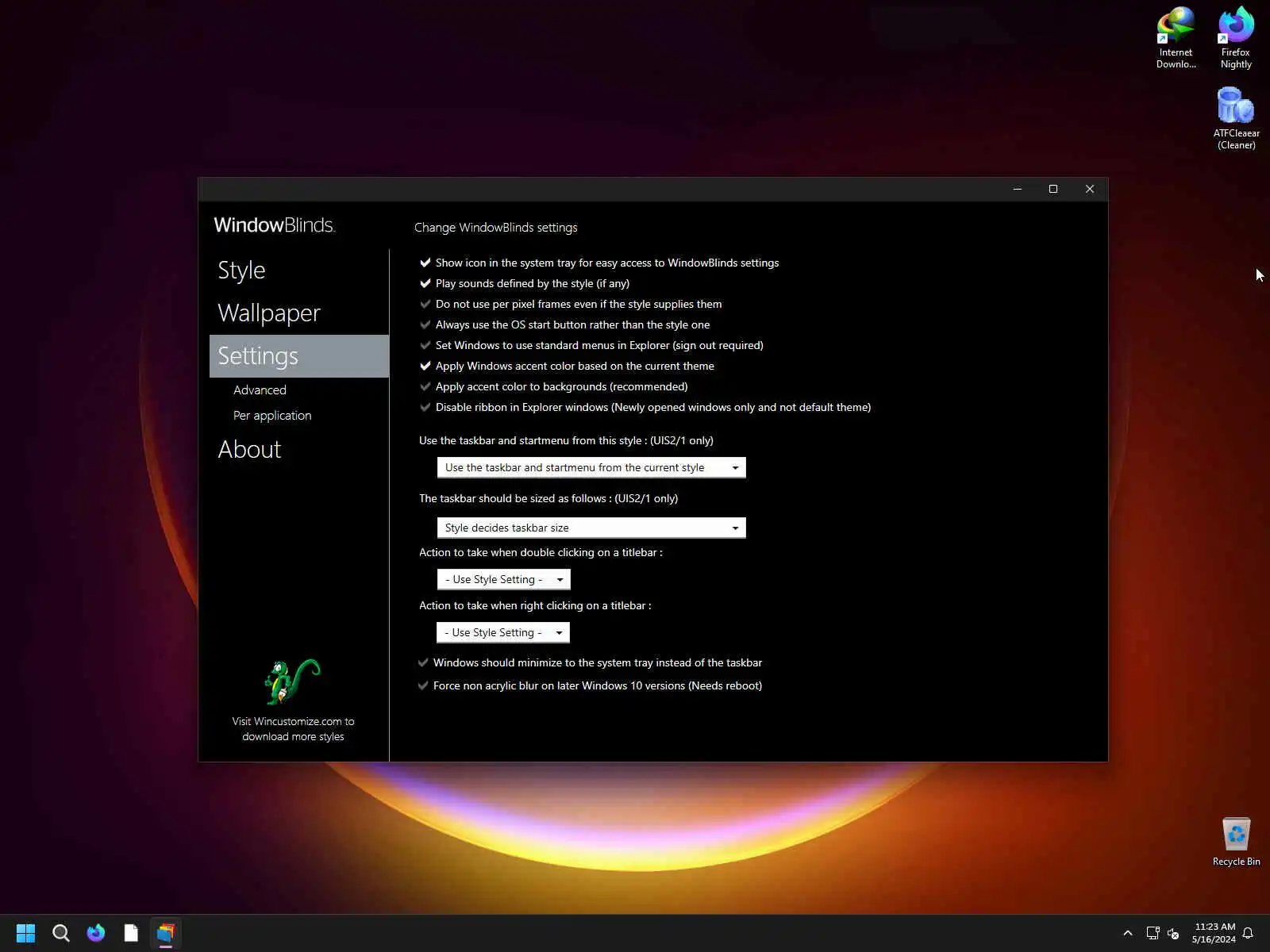Maximize the WindowBlinds window
Image resolution: width=1270 pixels, height=952 pixels.
tap(1053, 189)
